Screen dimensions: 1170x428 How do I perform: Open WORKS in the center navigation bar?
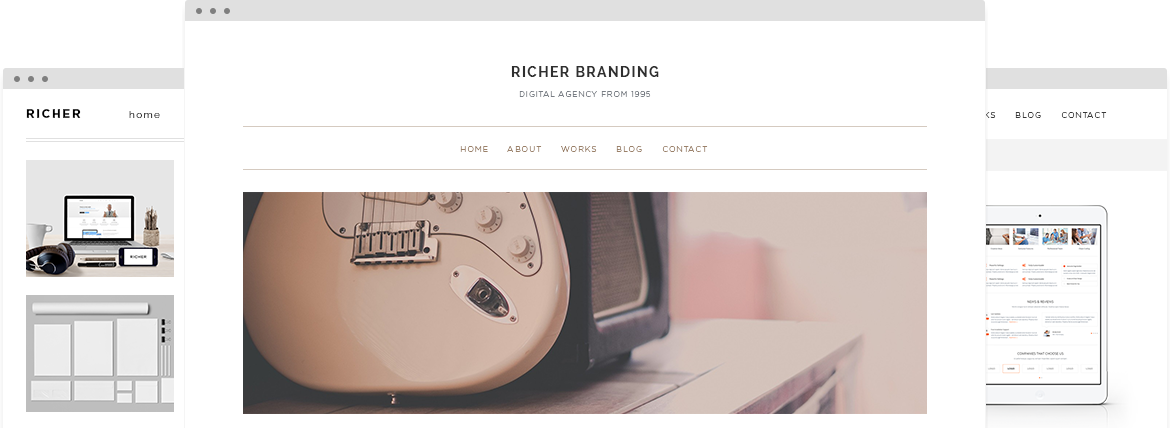pyautogui.click(x=578, y=149)
